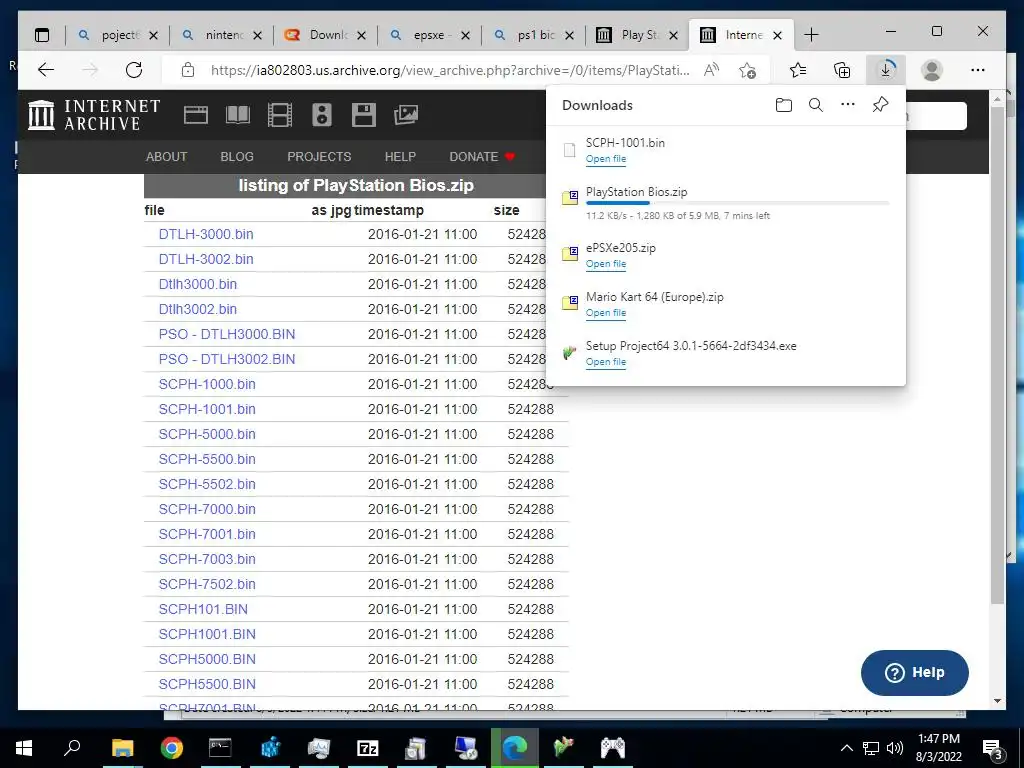1024x768 pixels.
Task: Open the profile avatar menu
Action: [932, 70]
